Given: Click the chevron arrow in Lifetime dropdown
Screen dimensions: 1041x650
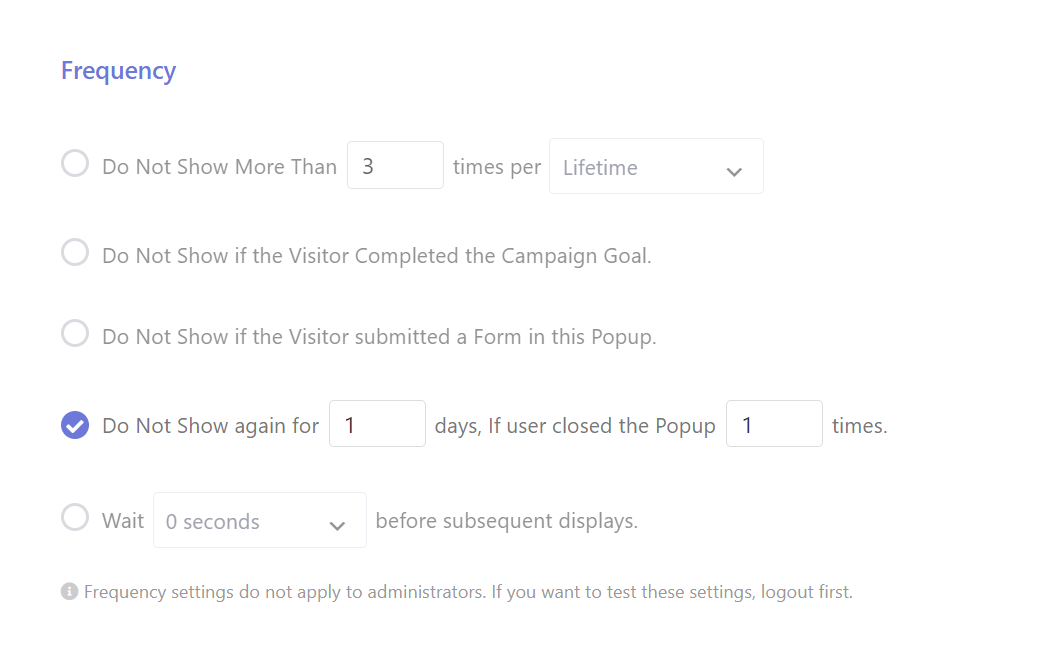Looking at the screenshot, I should point(734,172).
